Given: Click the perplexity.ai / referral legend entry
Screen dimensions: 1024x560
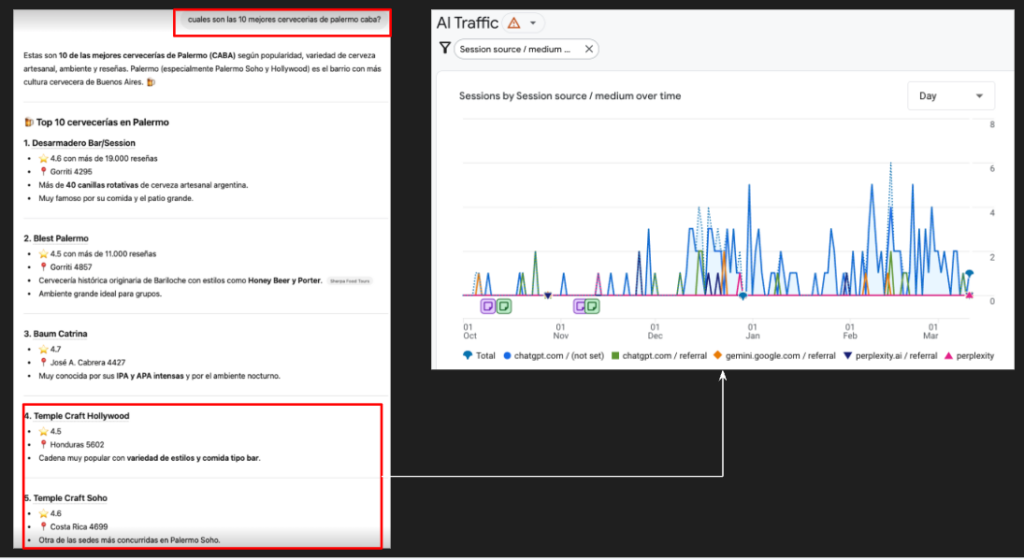Looking at the screenshot, I should point(888,356).
